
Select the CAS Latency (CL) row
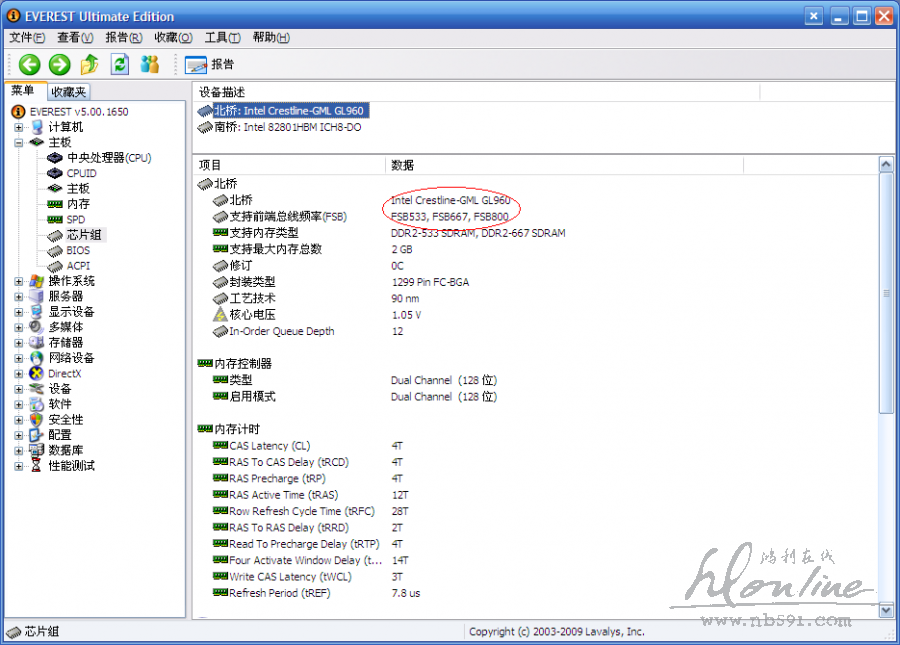(534, 446)
